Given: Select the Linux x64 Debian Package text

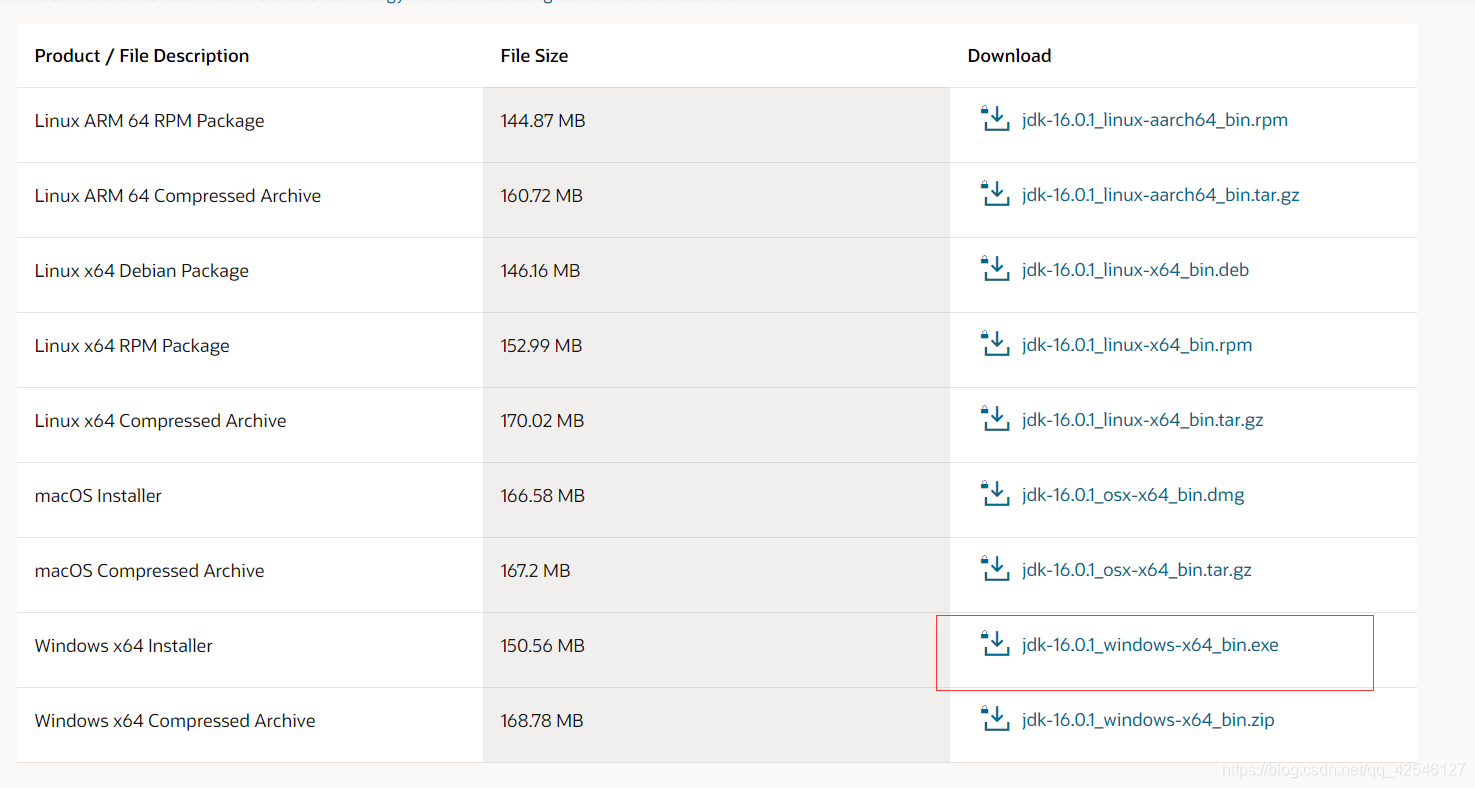Looking at the screenshot, I should (x=141, y=271).
